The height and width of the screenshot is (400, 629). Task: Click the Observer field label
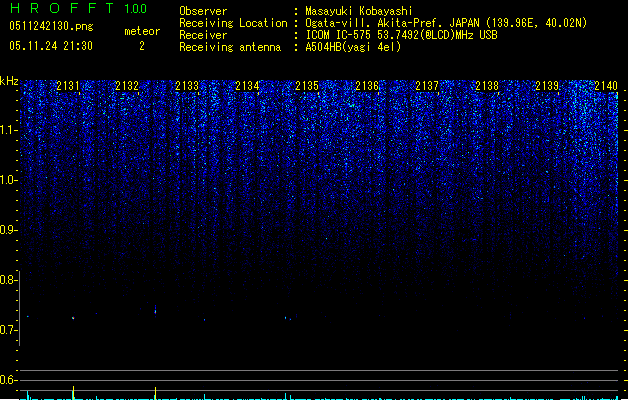coord(203,11)
